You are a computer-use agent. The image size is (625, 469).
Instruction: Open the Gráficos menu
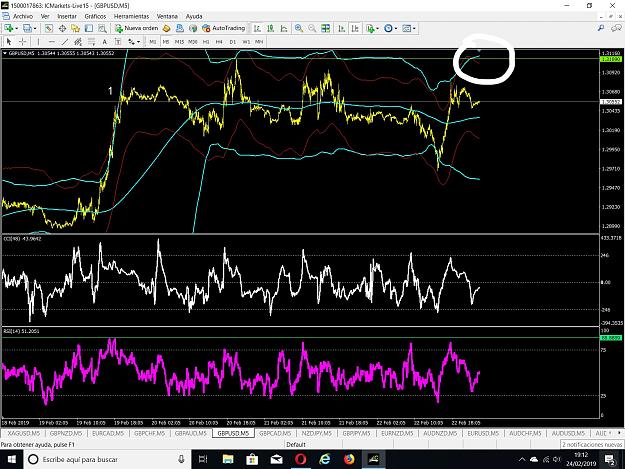(x=95, y=16)
